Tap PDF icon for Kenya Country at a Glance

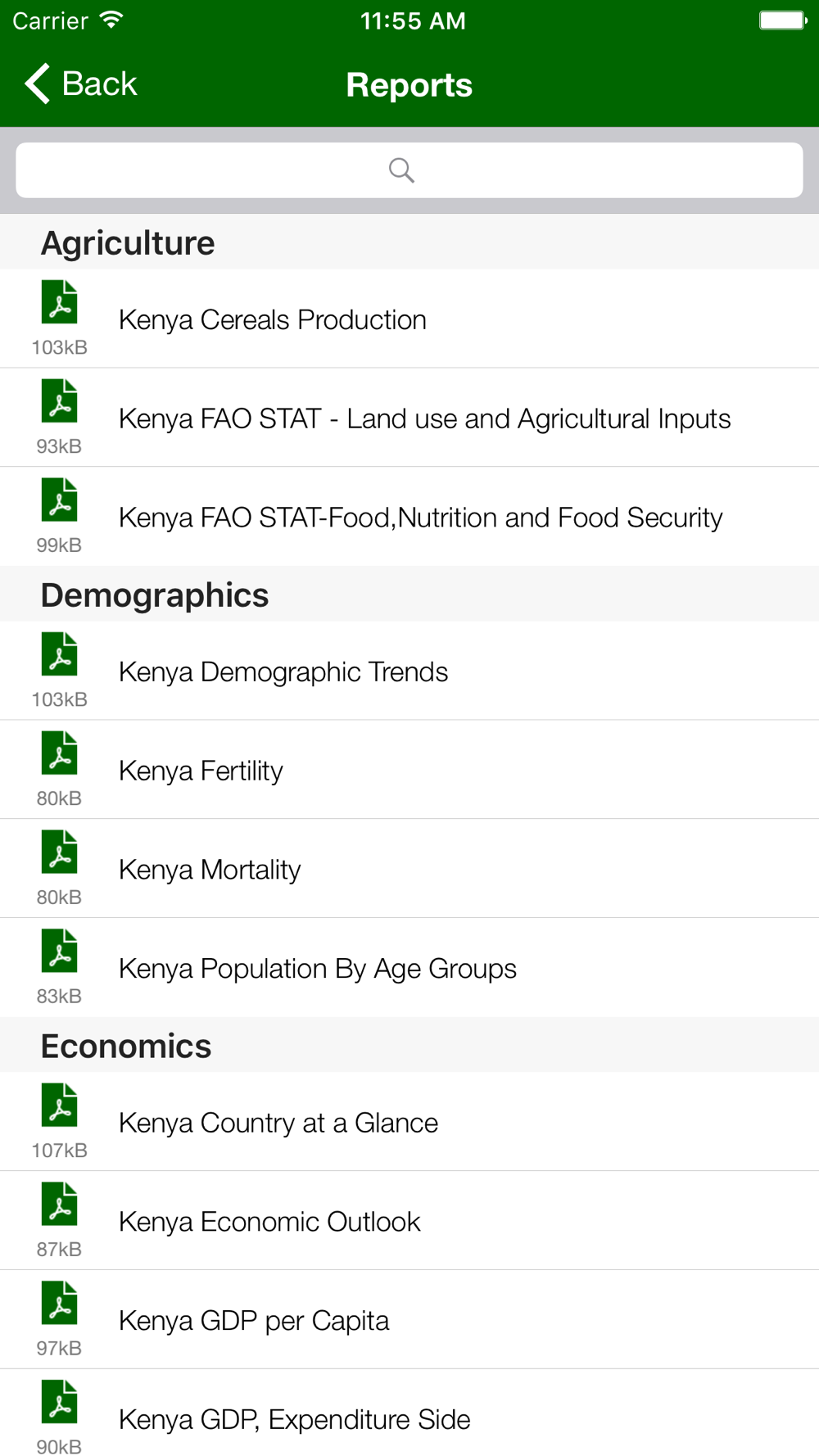[x=60, y=1106]
